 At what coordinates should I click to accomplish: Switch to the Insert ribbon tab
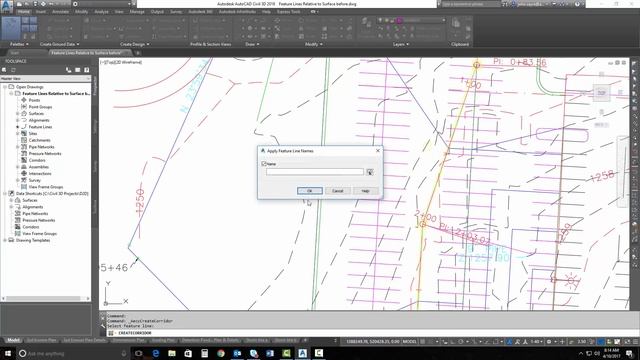click(41, 12)
